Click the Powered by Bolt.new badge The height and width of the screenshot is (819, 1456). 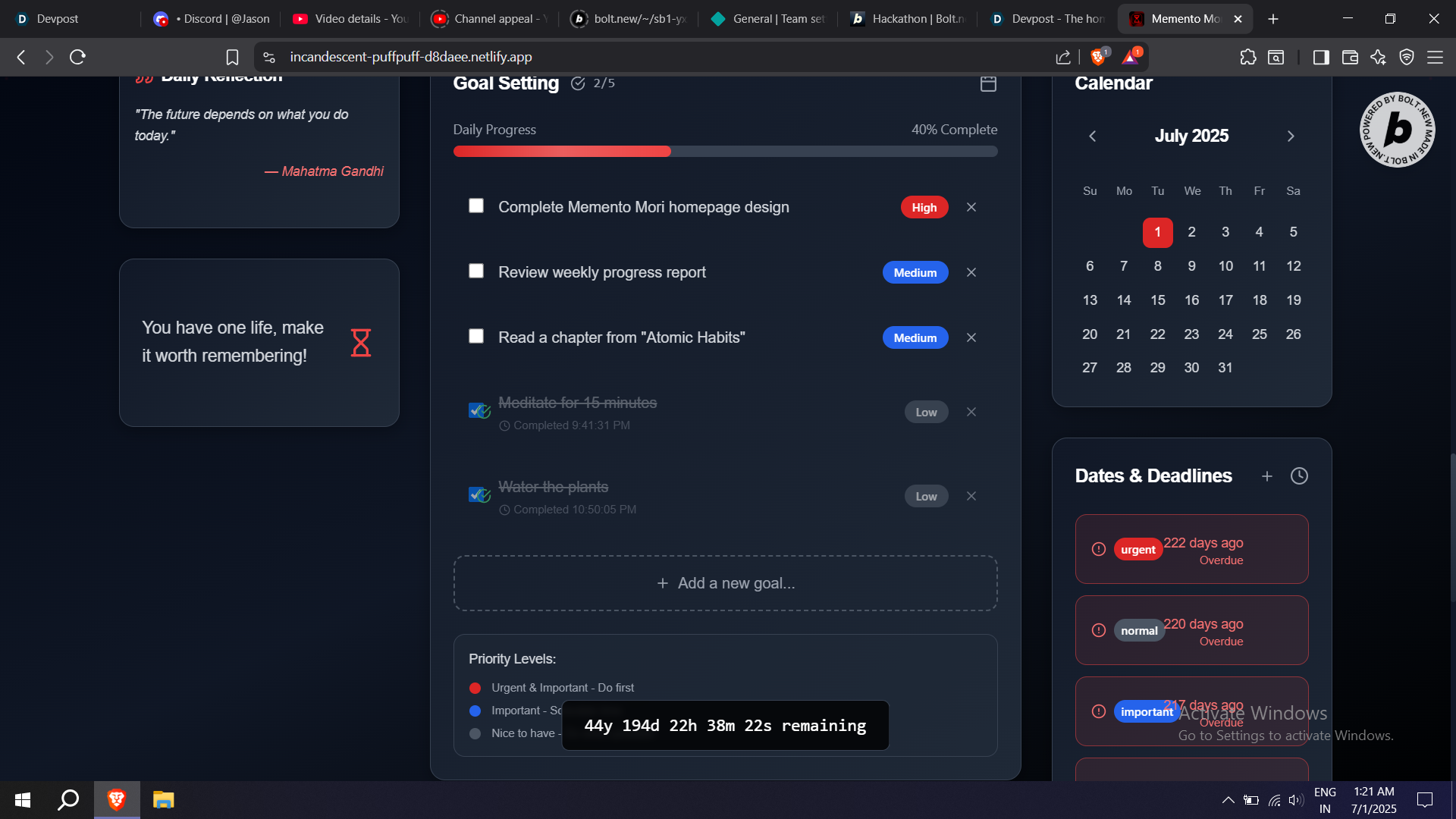point(1397,130)
